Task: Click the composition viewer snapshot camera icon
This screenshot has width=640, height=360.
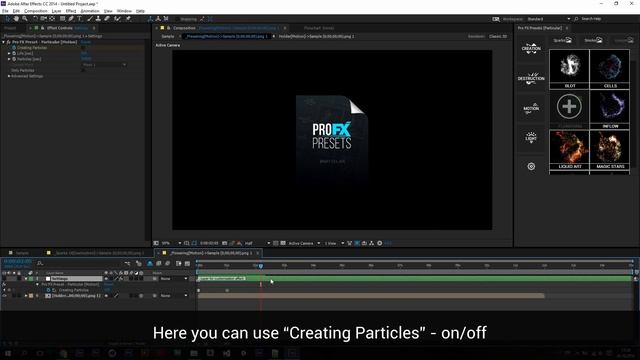Action: 224,243
